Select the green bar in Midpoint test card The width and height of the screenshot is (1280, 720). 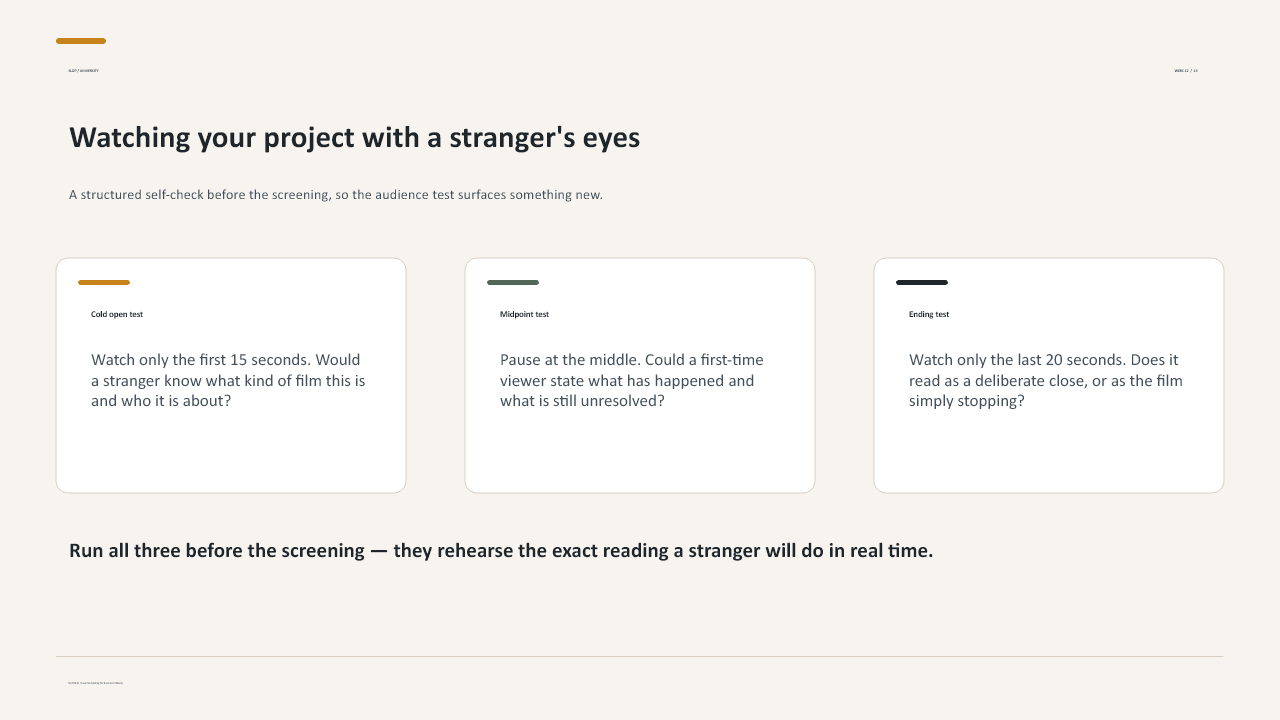513,283
